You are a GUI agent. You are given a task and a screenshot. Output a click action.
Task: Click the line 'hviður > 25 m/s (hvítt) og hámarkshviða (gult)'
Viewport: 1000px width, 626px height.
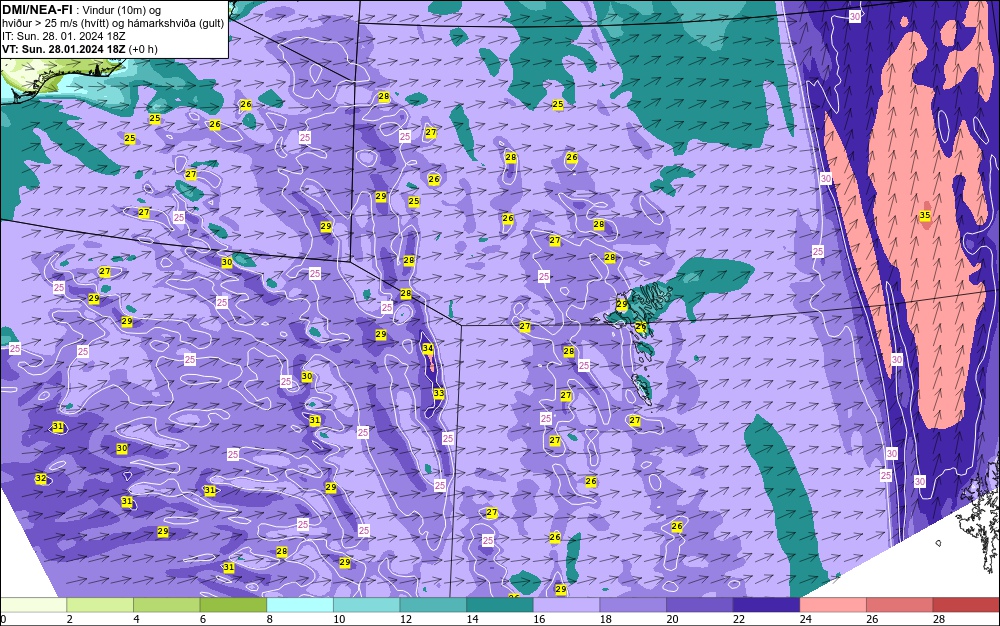tap(113, 23)
